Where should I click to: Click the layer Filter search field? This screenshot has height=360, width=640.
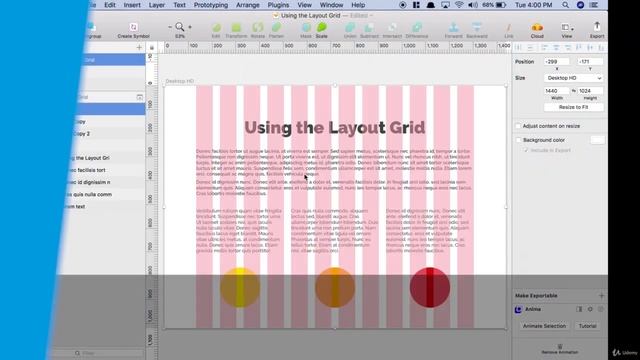98,353
